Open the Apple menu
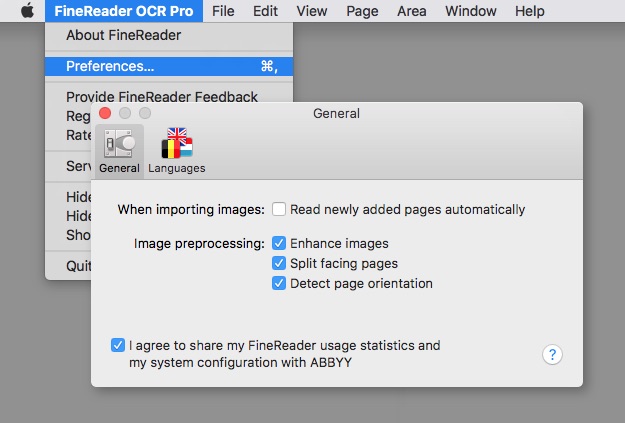 coord(26,11)
